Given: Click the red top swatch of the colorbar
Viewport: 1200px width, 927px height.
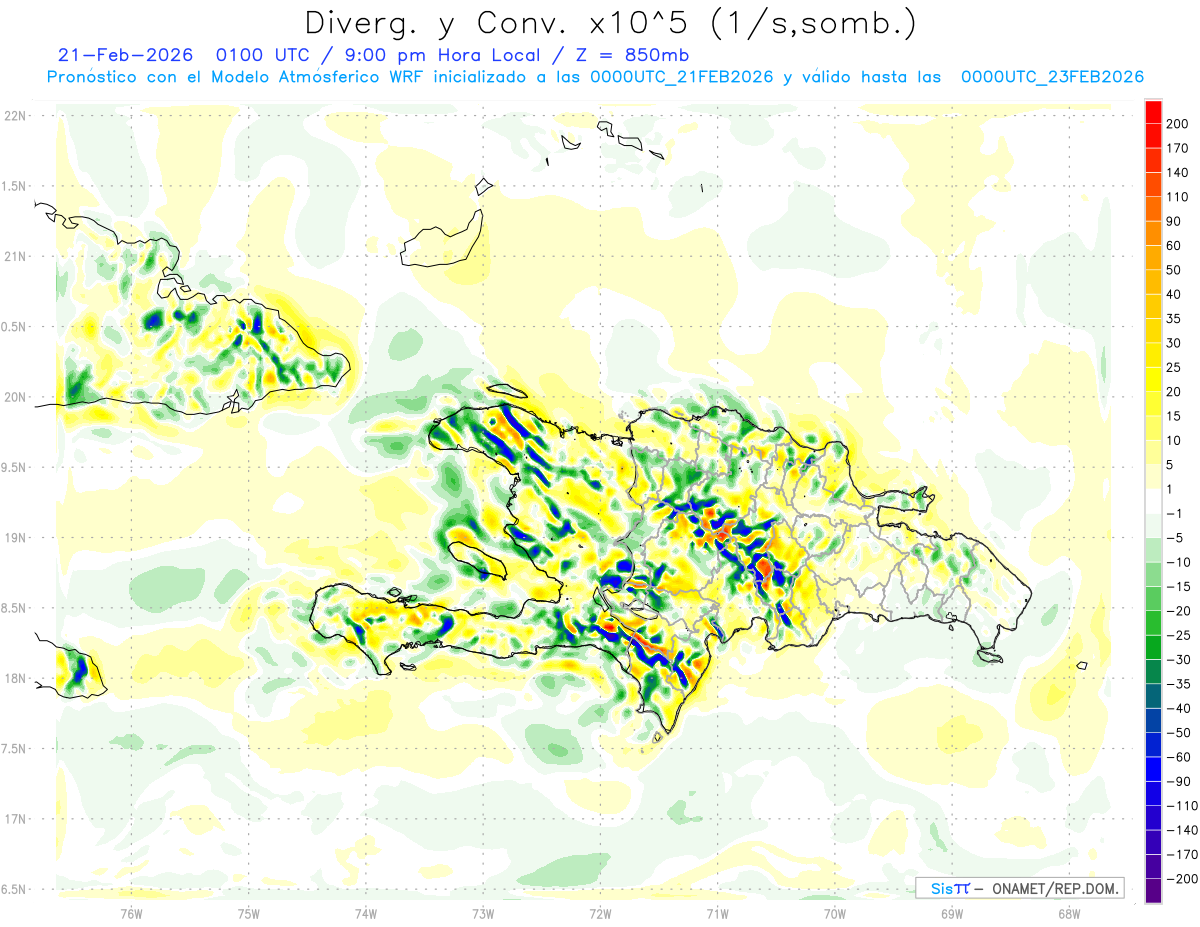Looking at the screenshot, I should coord(1153,111).
